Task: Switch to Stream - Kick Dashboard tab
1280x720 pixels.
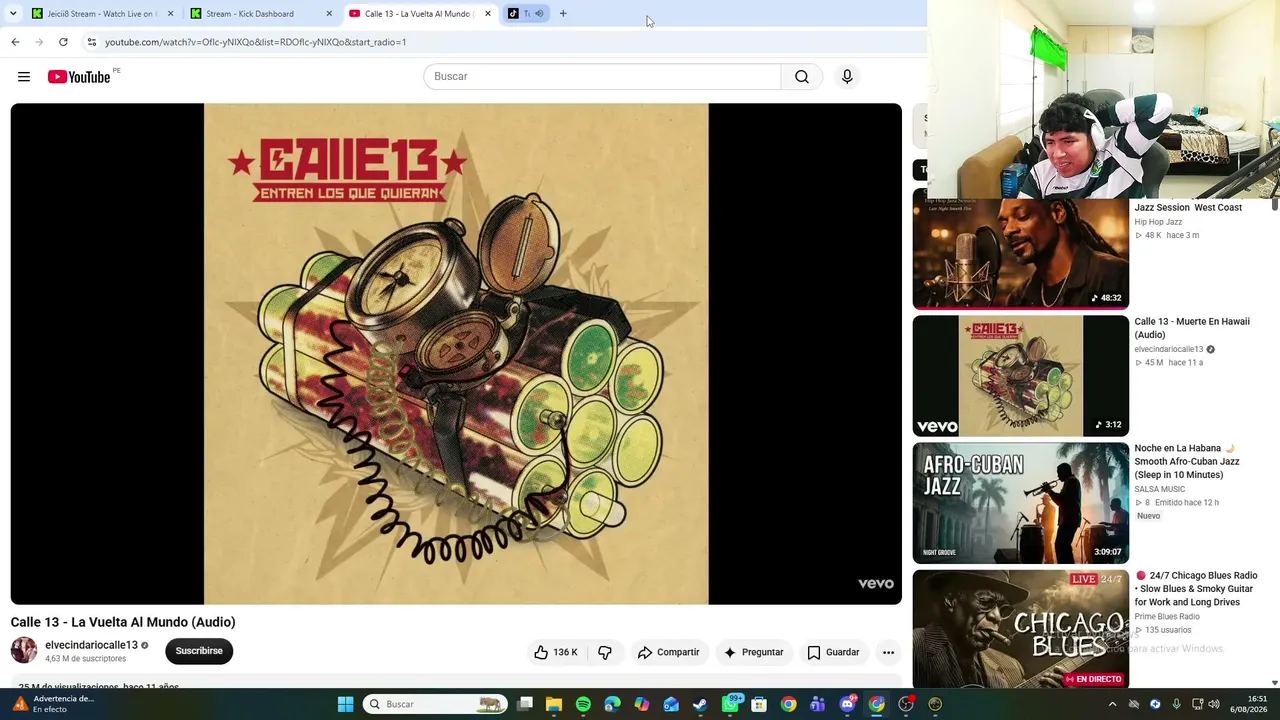Action: (x=260, y=14)
